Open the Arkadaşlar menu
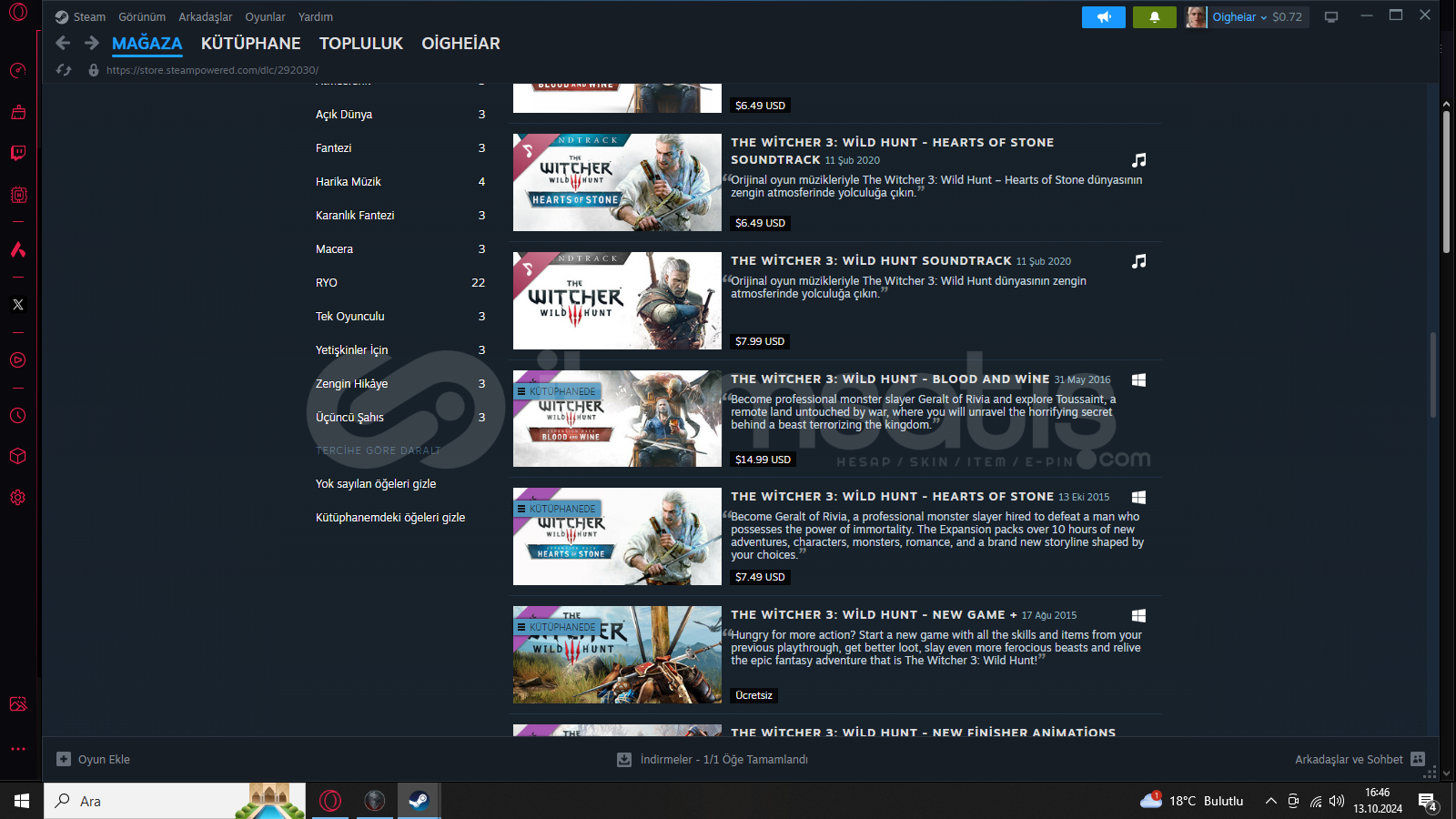 click(x=206, y=17)
